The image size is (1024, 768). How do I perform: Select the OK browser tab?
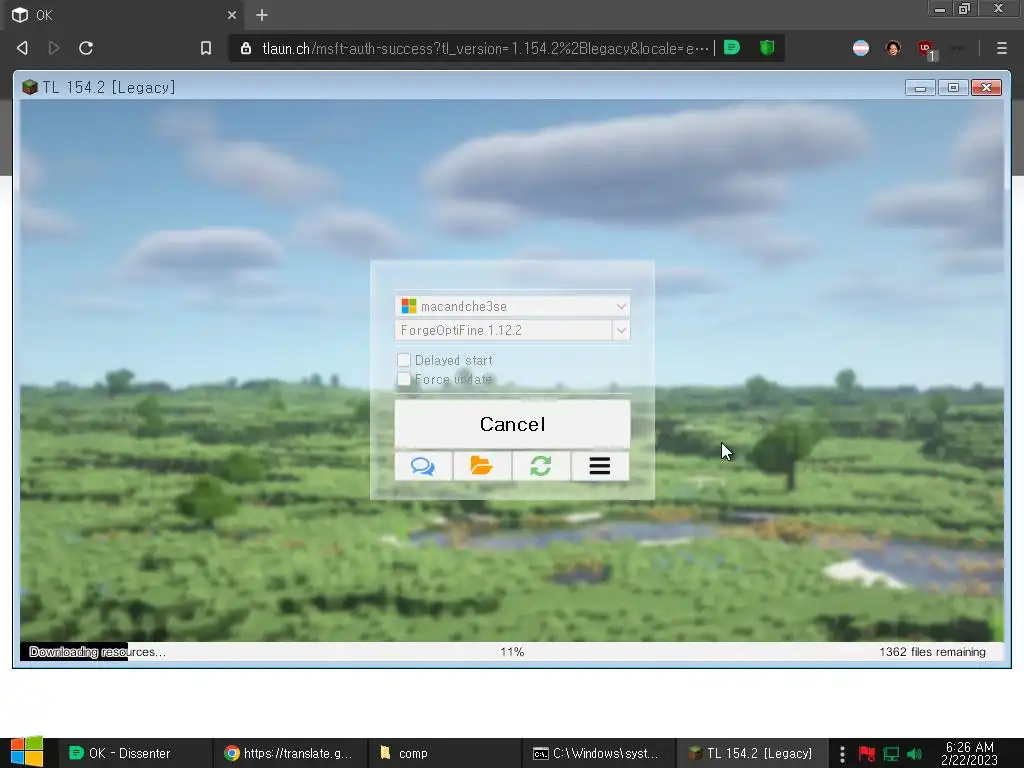[124, 15]
